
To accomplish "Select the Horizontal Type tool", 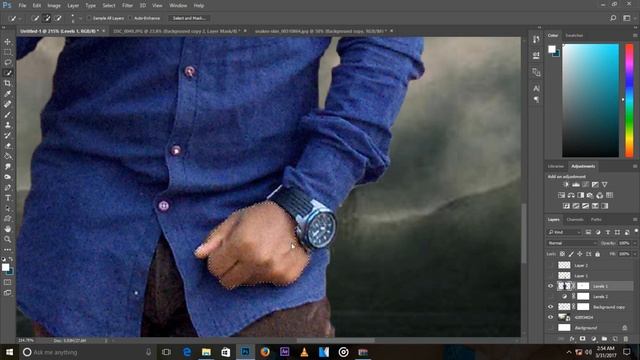I will [7, 198].
